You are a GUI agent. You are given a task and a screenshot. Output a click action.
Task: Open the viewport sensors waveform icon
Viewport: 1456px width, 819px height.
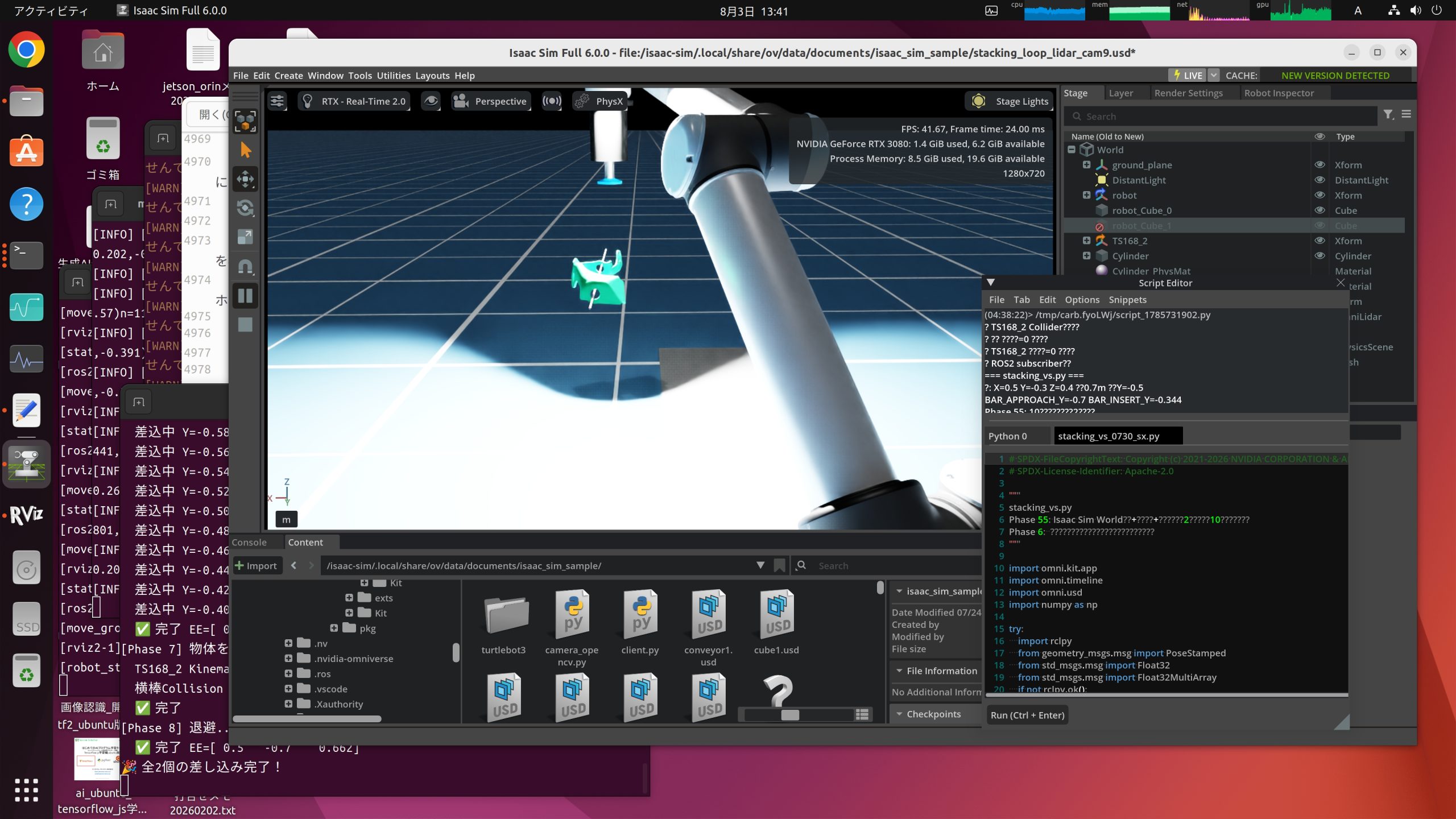tap(552, 101)
